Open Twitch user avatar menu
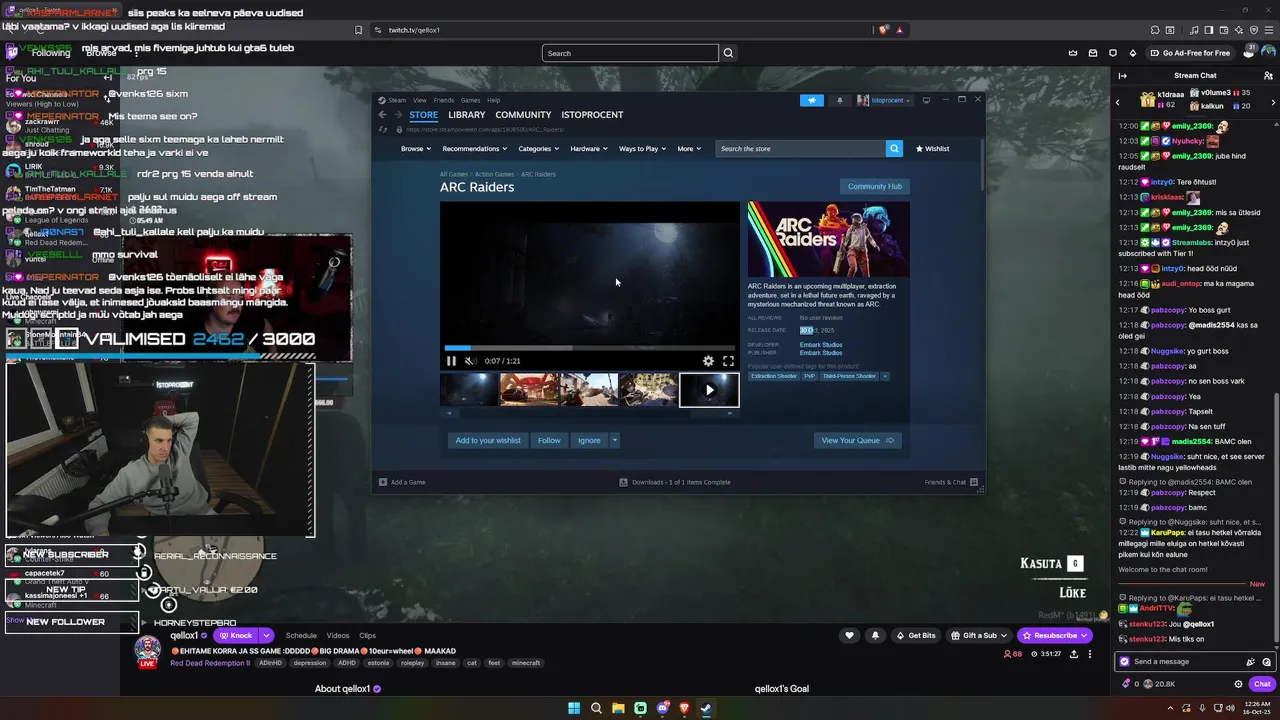The width and height of the screenshot is (1280, 720). [x=1269, y=53]
